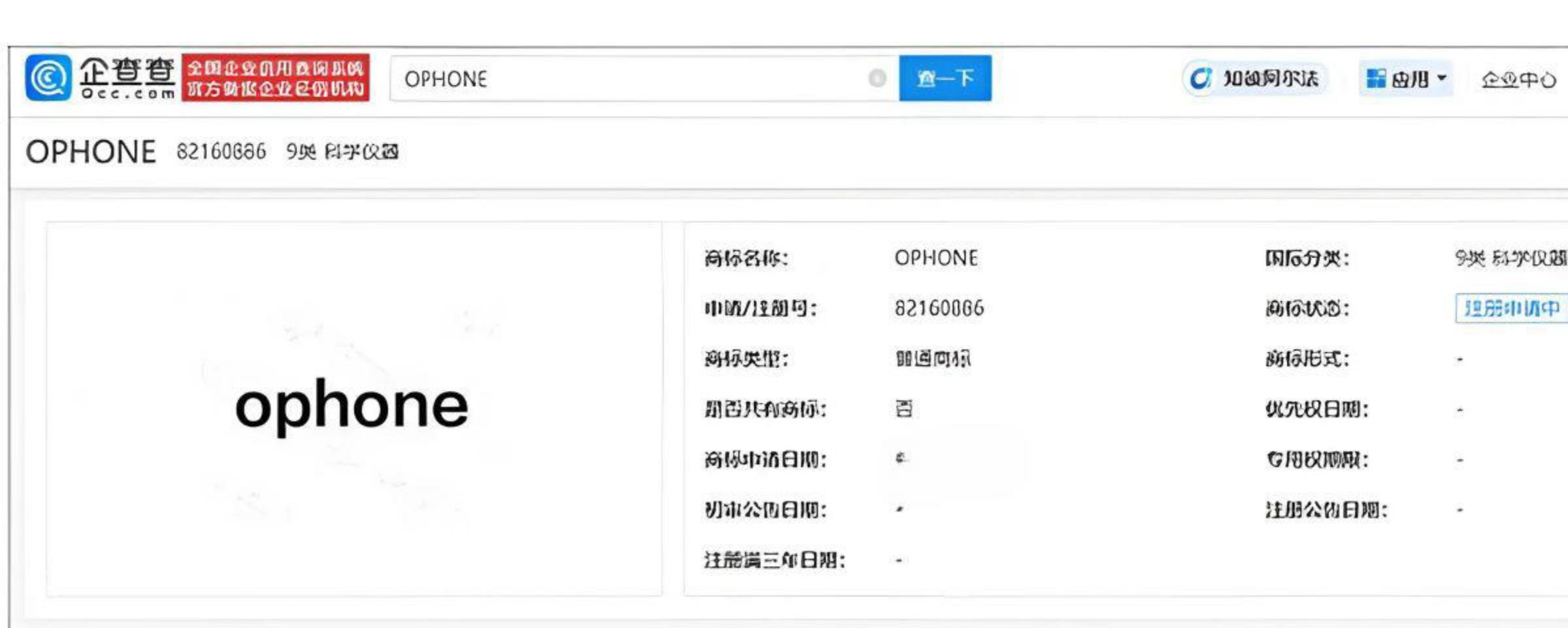The width and height of the screenshot is (1568, 628).
Task: Click the blue 查一下 search button
Action: coord(945,78)
